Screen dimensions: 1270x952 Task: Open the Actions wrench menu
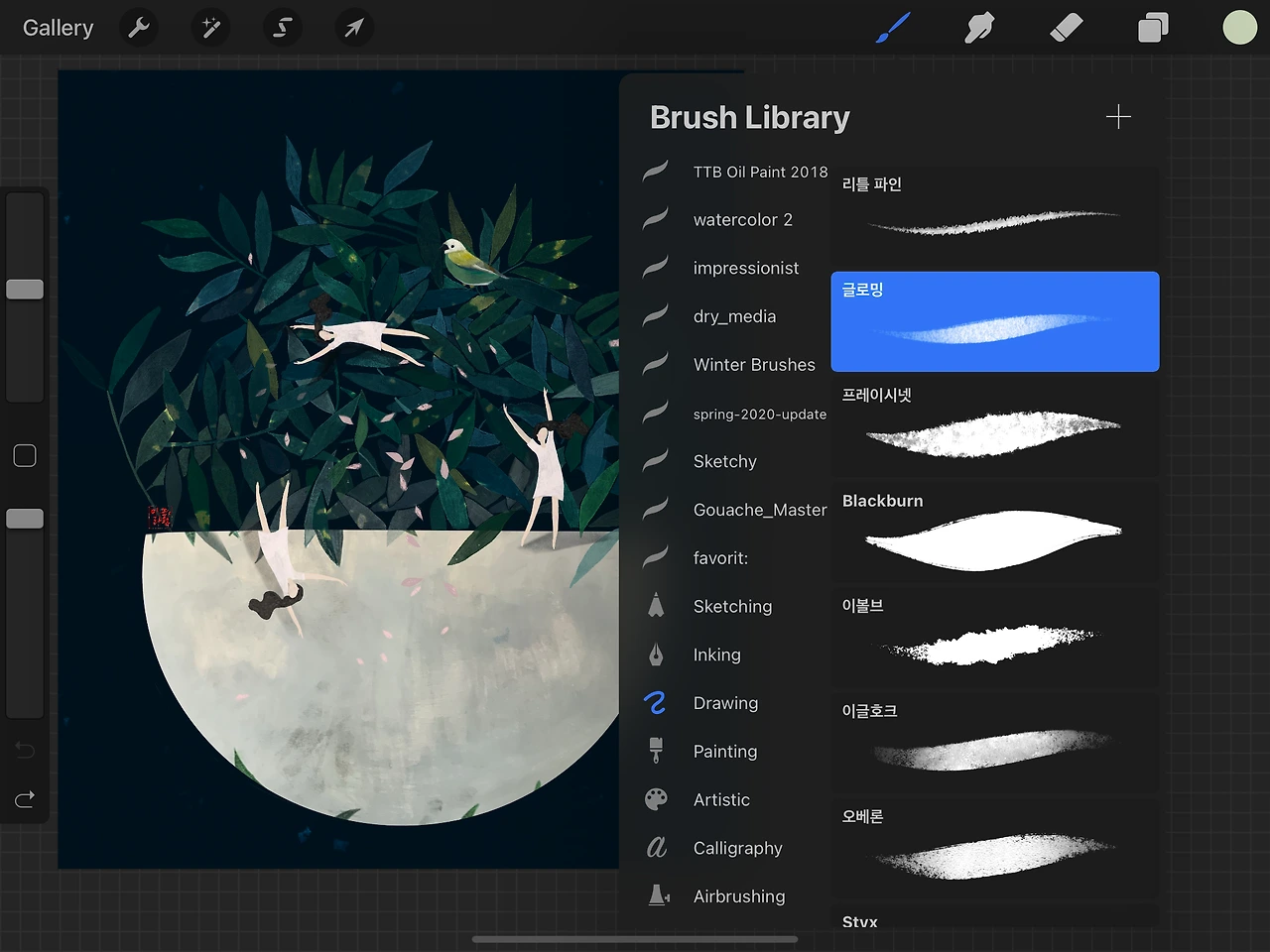click(x=139, y=28)
